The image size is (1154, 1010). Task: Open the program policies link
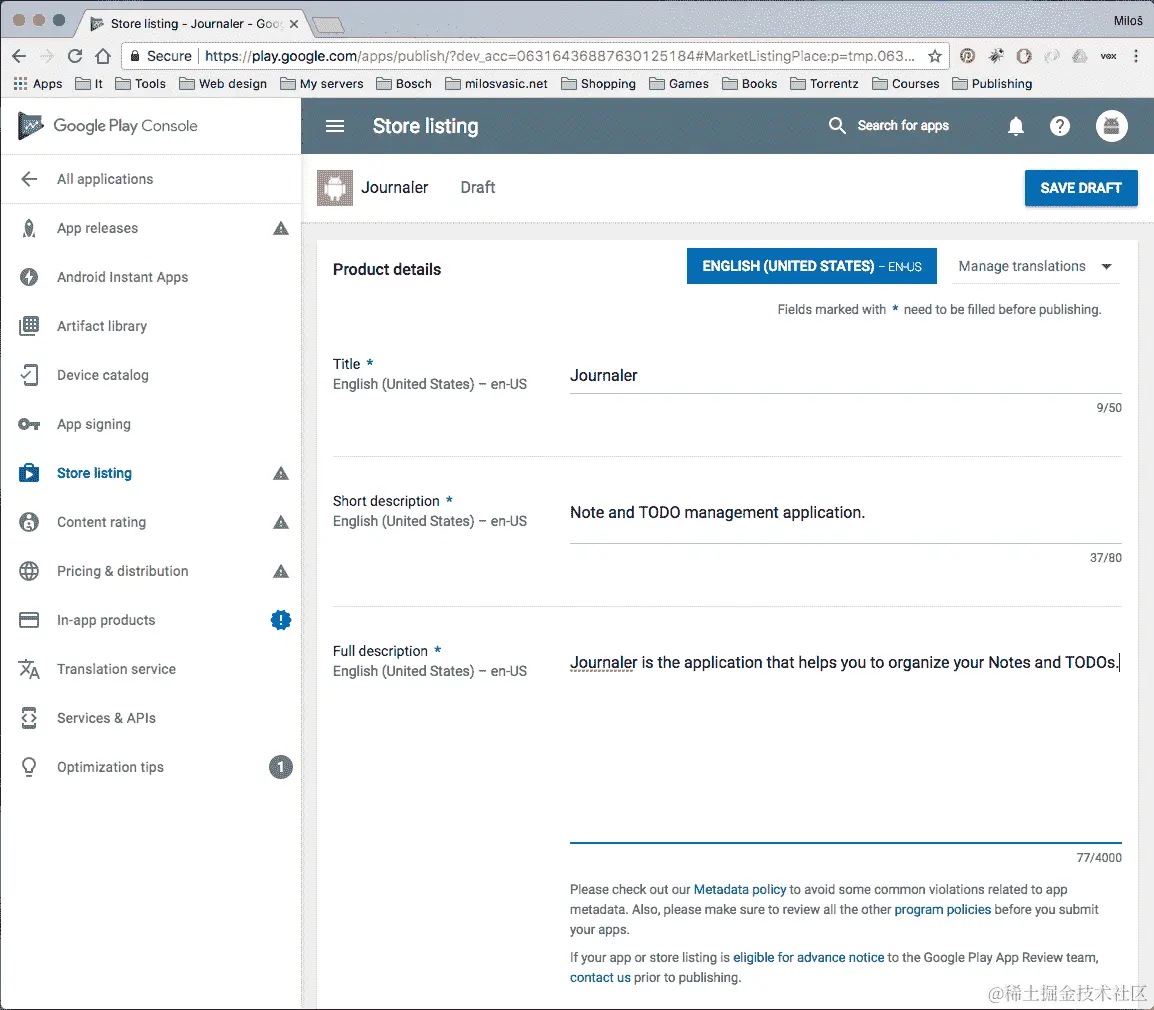942,909
